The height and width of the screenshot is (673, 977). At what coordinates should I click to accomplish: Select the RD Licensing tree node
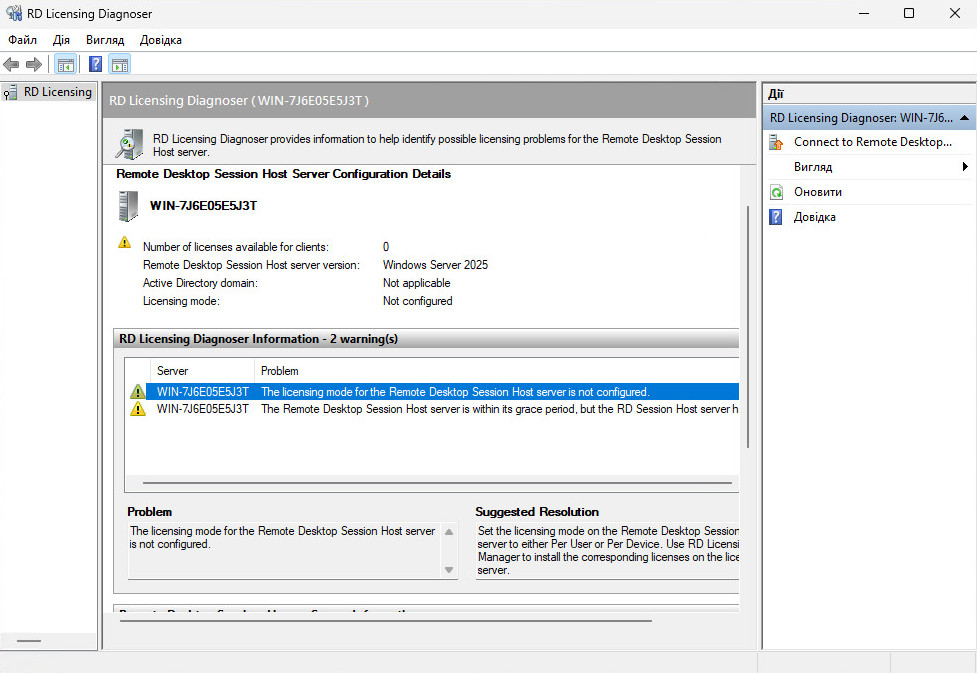coord(48,92)
